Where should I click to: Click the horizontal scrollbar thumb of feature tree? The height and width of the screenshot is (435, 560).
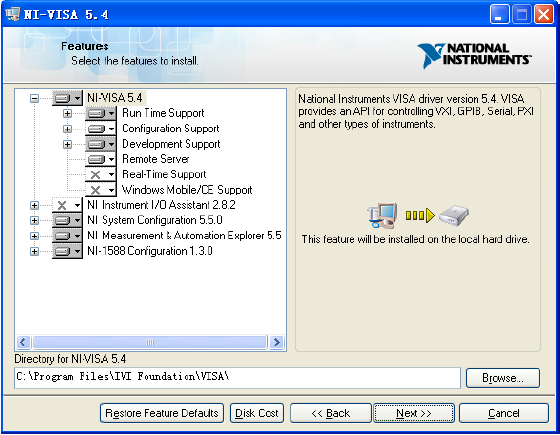[150, 342]
